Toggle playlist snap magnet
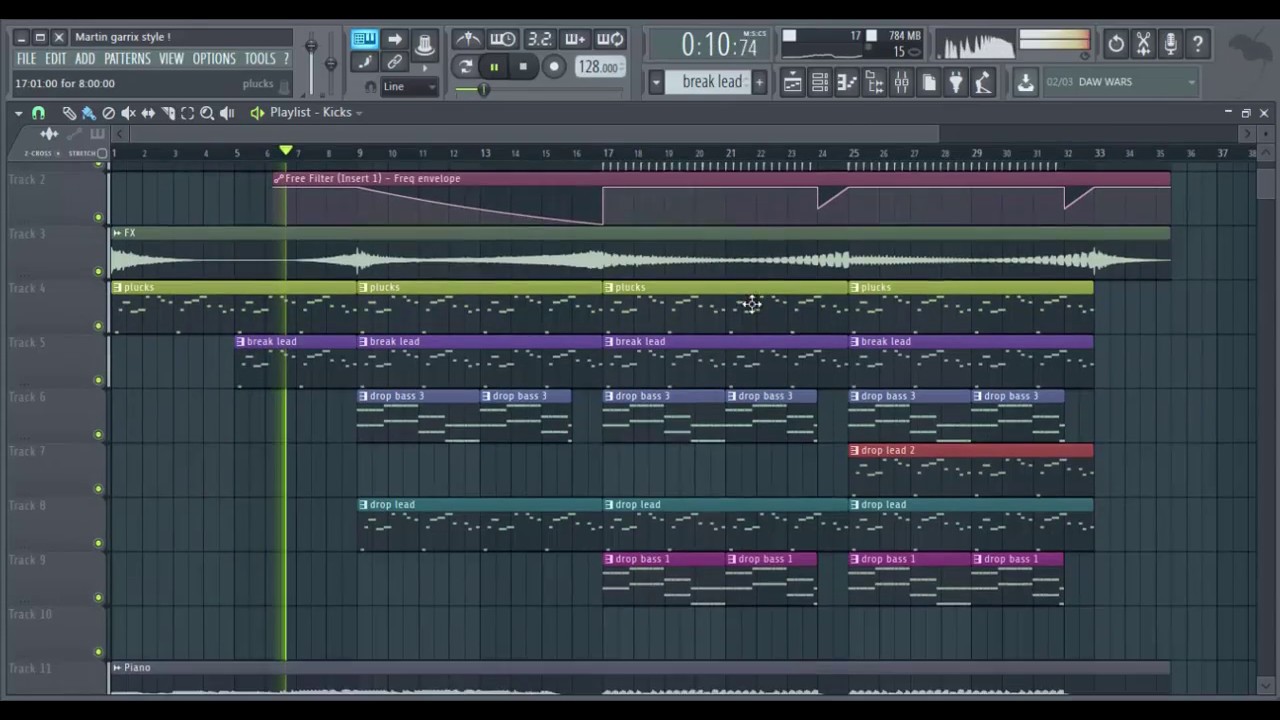Image resolution: width=1280 pixels, height=720 pixels. pos(38,113)
